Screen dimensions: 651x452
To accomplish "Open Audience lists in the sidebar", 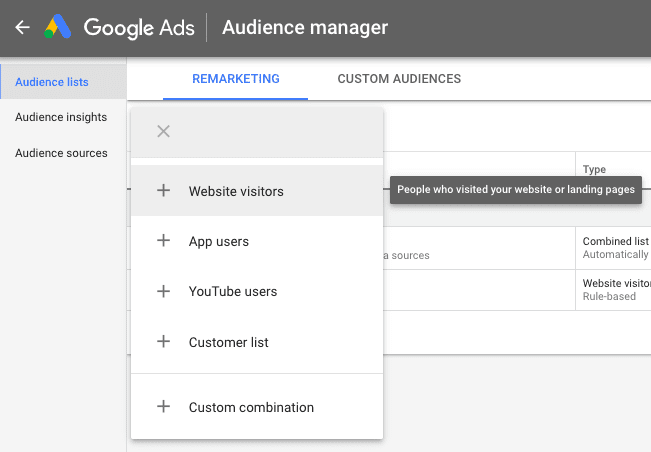I will pyautogui.click(x=52, y=82).
